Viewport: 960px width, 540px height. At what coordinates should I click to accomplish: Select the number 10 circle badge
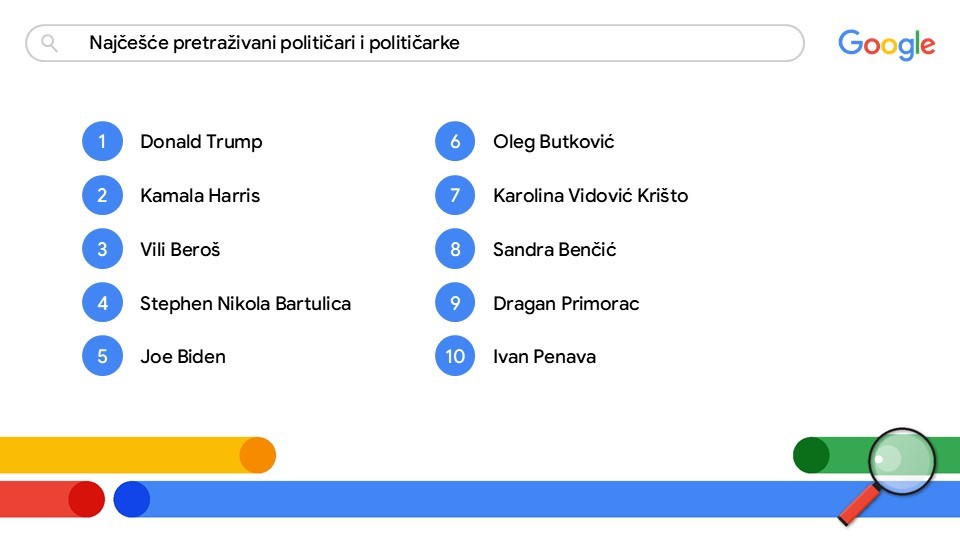[455, 356]
